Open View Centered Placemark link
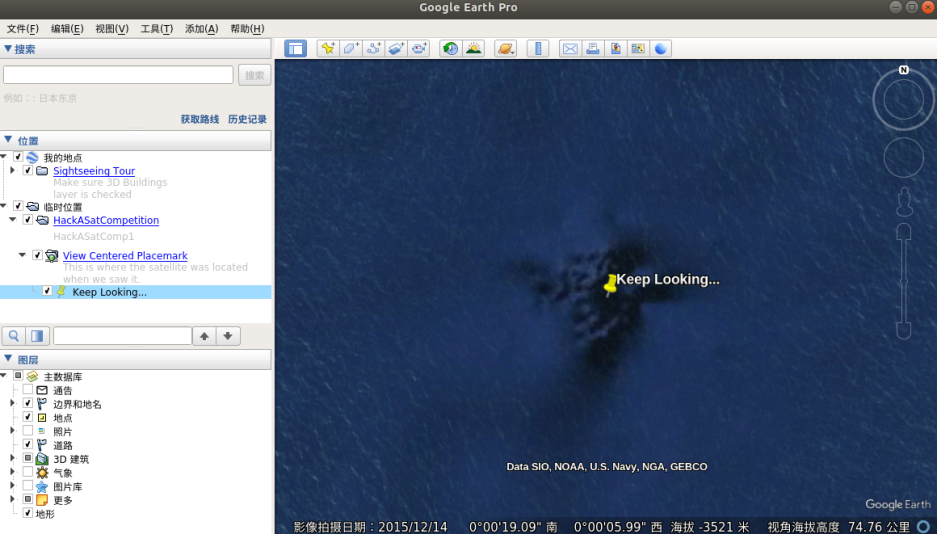Image resolution: width=937 pixels, height=534 pixels. point(125,256)
